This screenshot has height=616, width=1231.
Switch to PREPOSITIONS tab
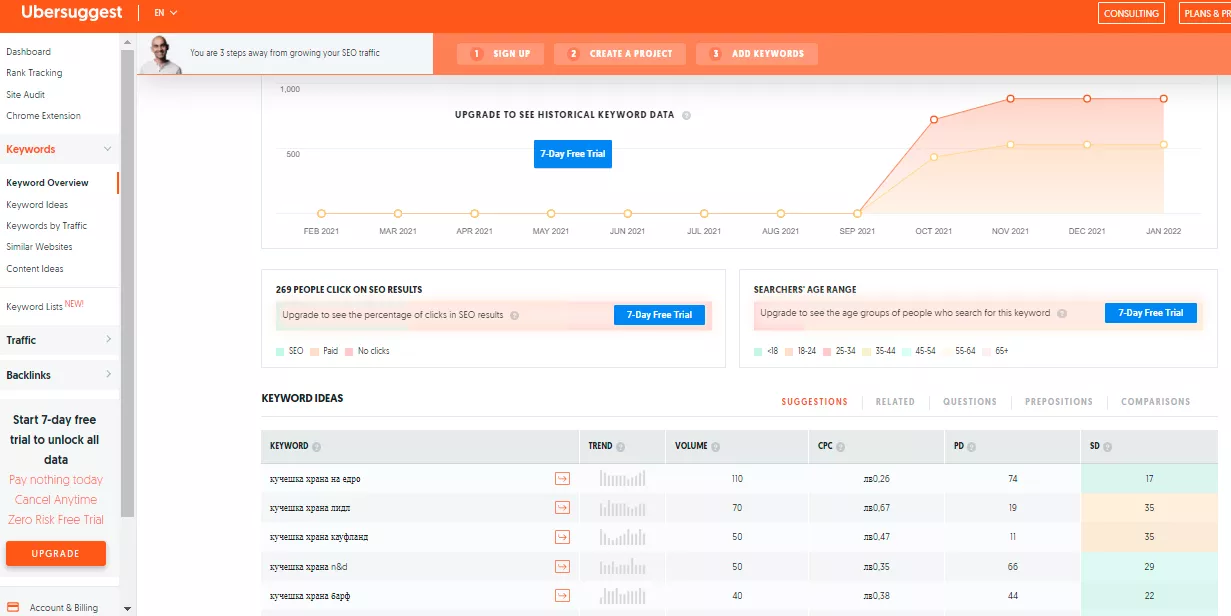(1059, 402)
